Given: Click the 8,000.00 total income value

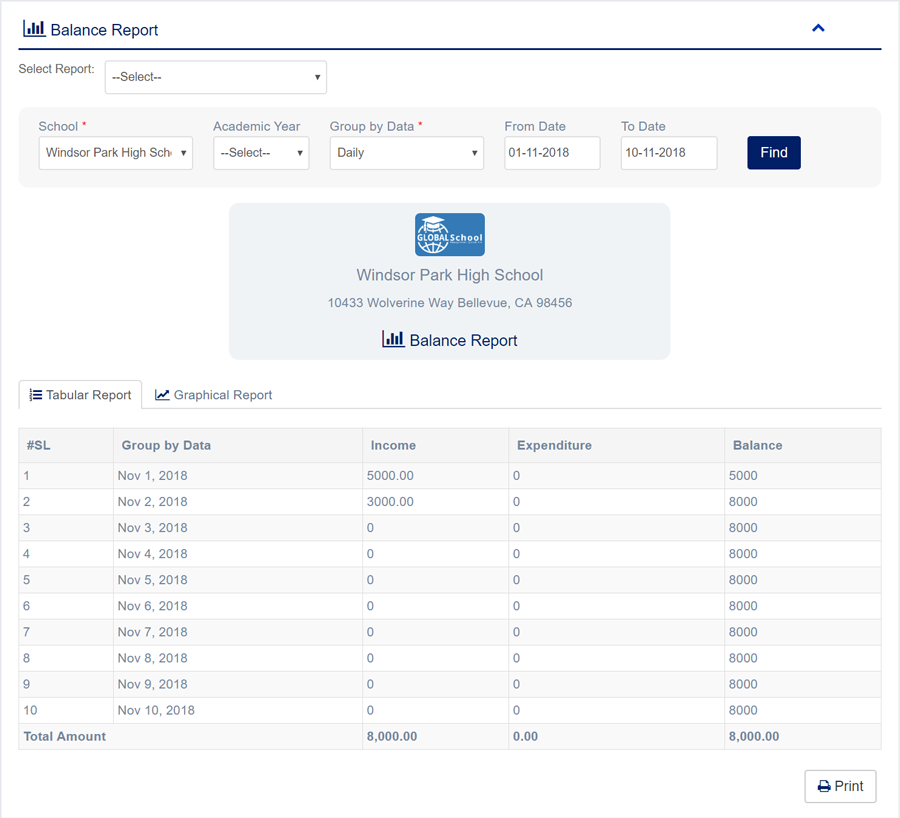Looking at the screenshot, I should point(392,736).
